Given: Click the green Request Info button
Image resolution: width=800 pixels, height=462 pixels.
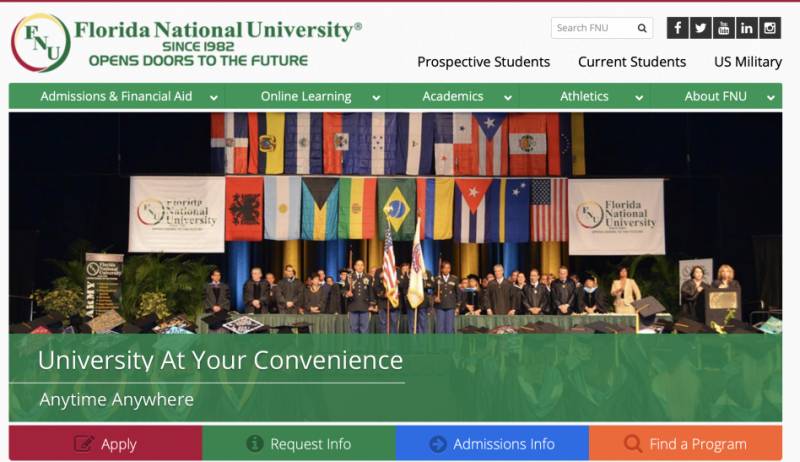Looking at the screenshot, I should click(299, 443).
